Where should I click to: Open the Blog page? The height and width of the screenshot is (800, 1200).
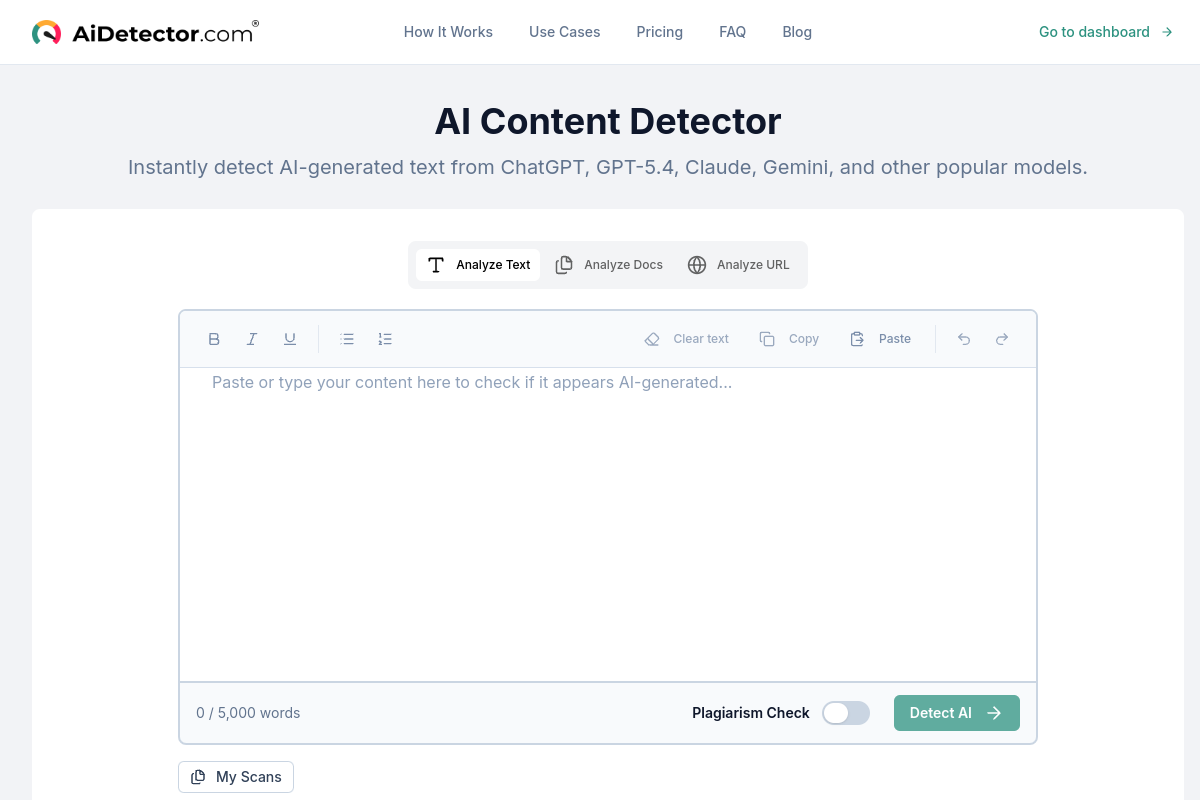click(797, 32)
